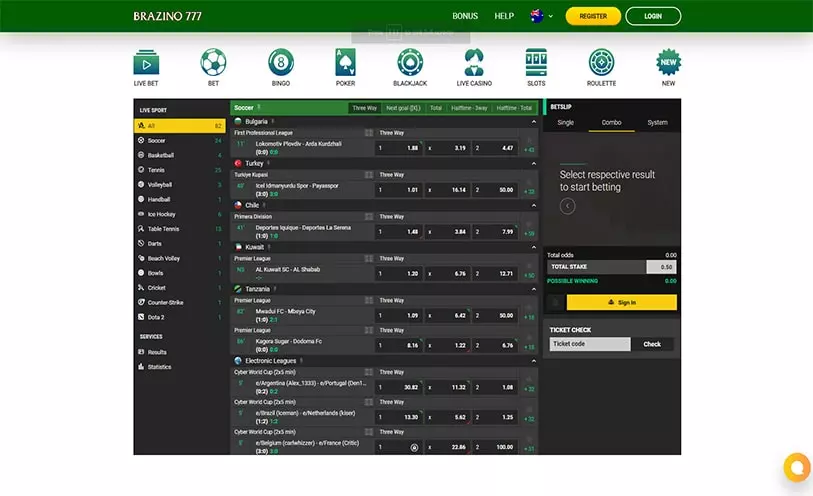Screen dimensions: 813x496
Task: Open the Help link
Action: coord(504,16)
